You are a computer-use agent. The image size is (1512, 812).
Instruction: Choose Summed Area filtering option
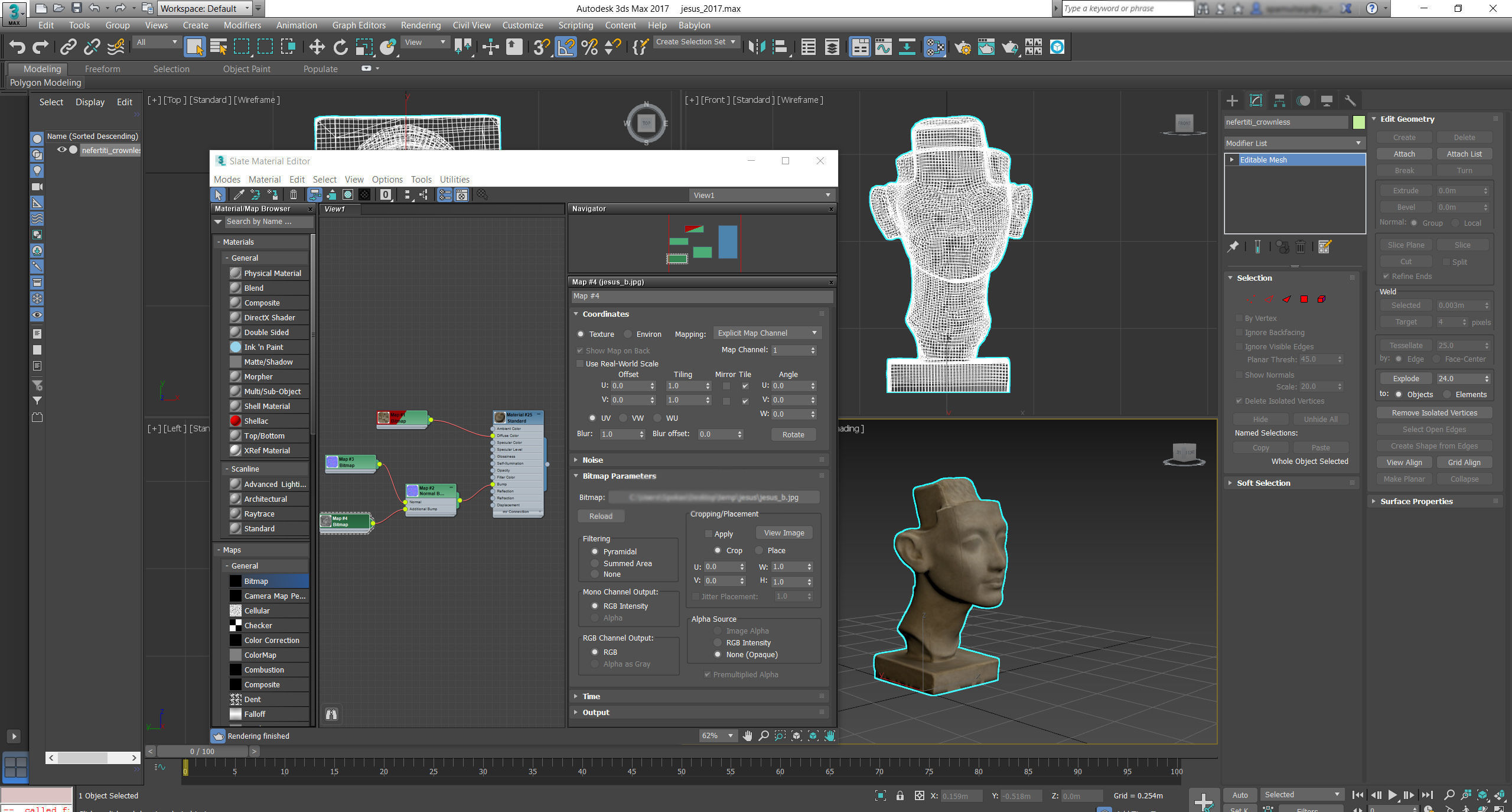[x=595, y=563]
